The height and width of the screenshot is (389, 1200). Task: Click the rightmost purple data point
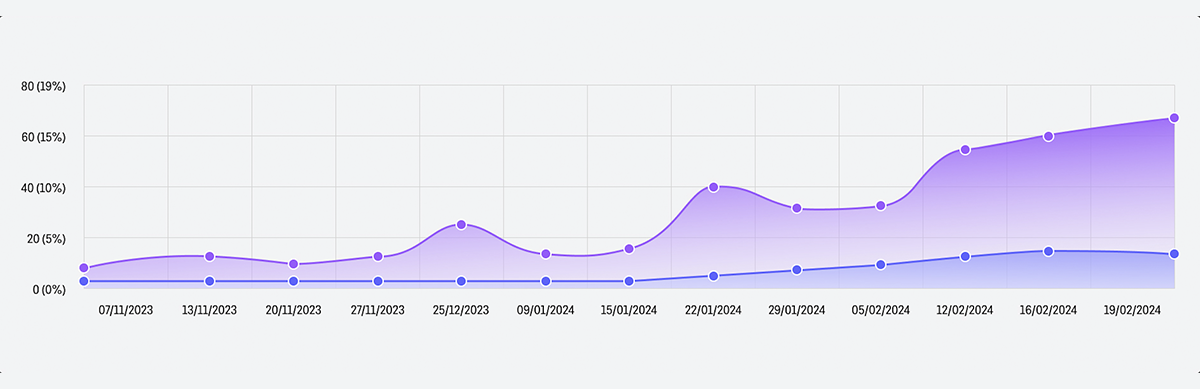(1174, 118)
